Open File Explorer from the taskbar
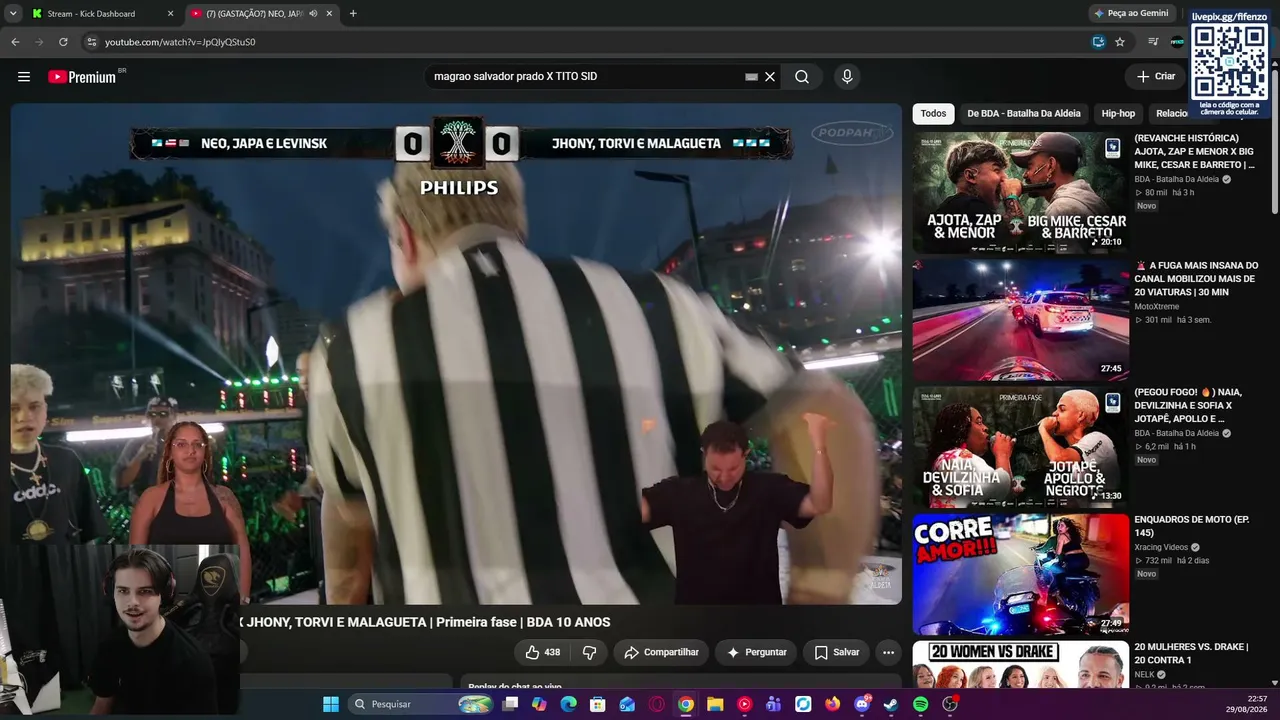 (715, 704)
